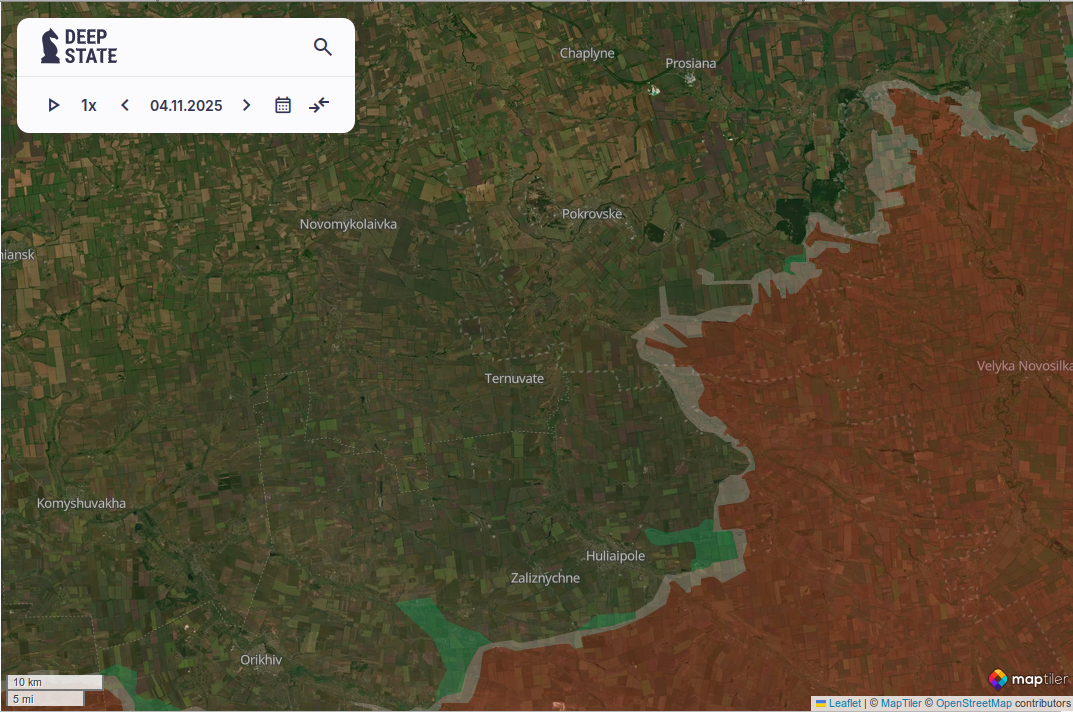Open the map search magnifier
The width and height of the screenshot is (1073, 712).
click(x=322, y=47)
